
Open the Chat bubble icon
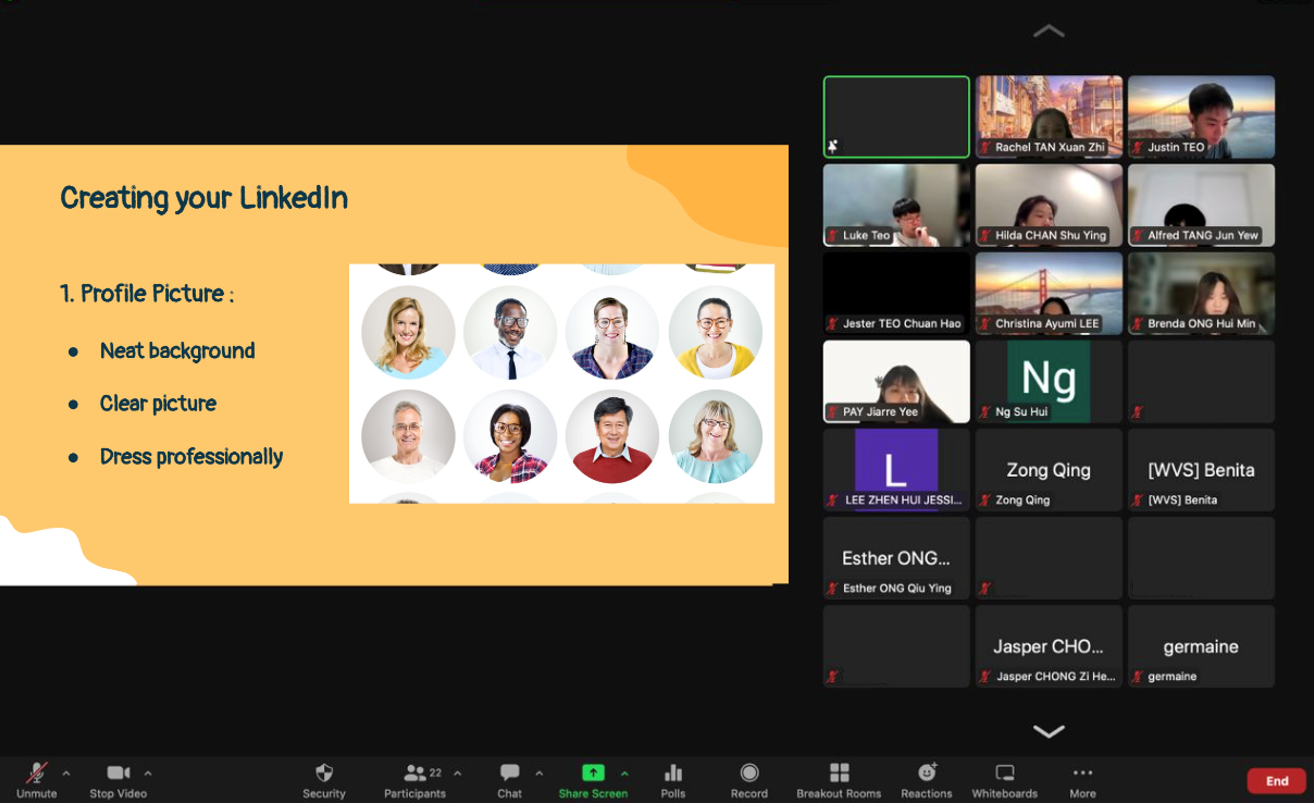click(x=510, y=772)
